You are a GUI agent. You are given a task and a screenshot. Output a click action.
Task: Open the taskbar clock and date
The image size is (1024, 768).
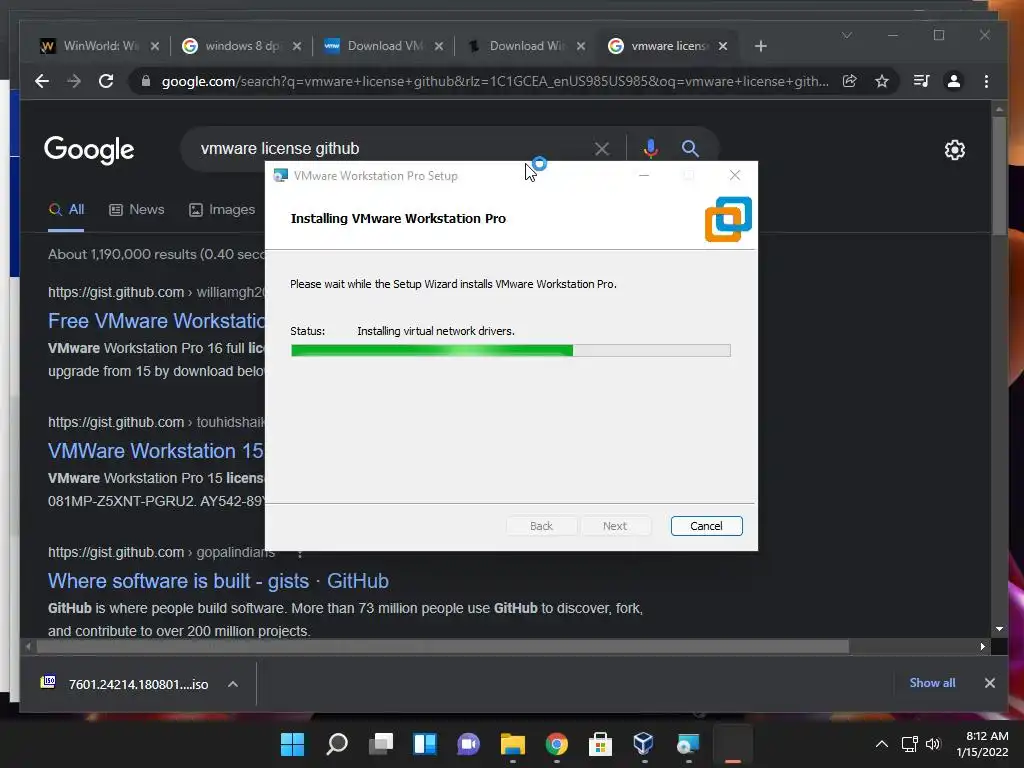(982, 744)
